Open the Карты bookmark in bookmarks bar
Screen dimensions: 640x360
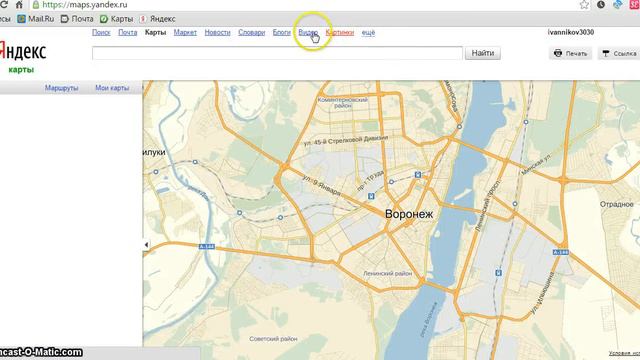(117, 19)
